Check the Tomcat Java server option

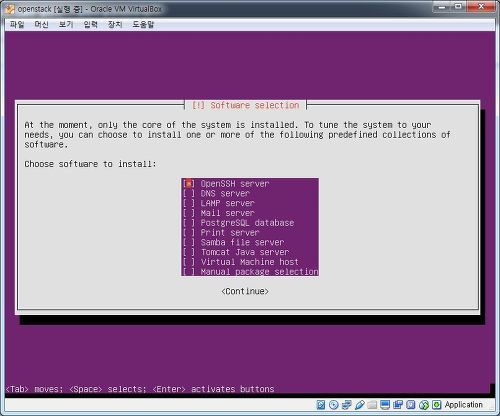189,252
